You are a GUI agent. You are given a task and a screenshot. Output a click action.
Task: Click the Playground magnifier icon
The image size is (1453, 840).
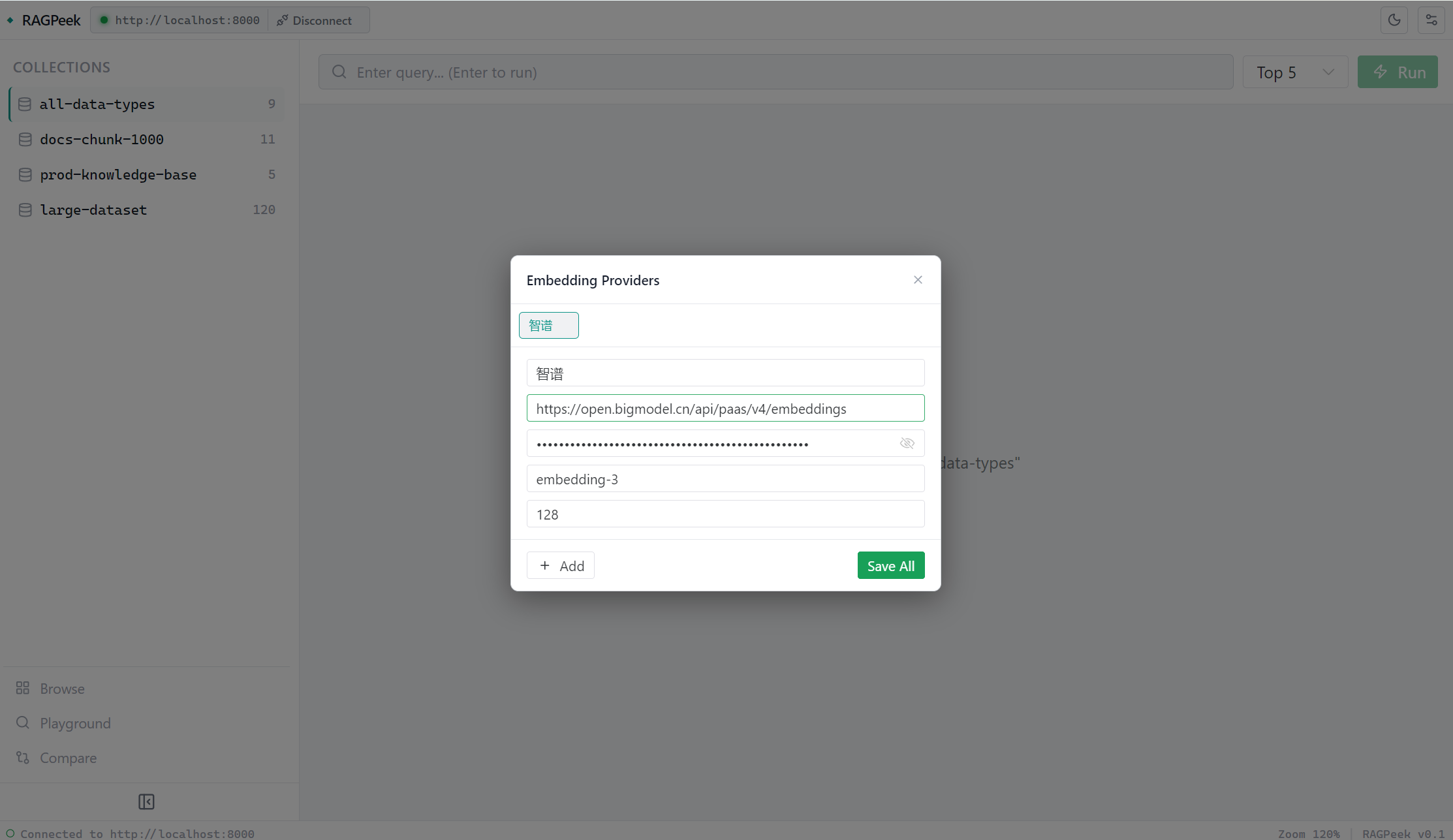(x=23, y=723)
